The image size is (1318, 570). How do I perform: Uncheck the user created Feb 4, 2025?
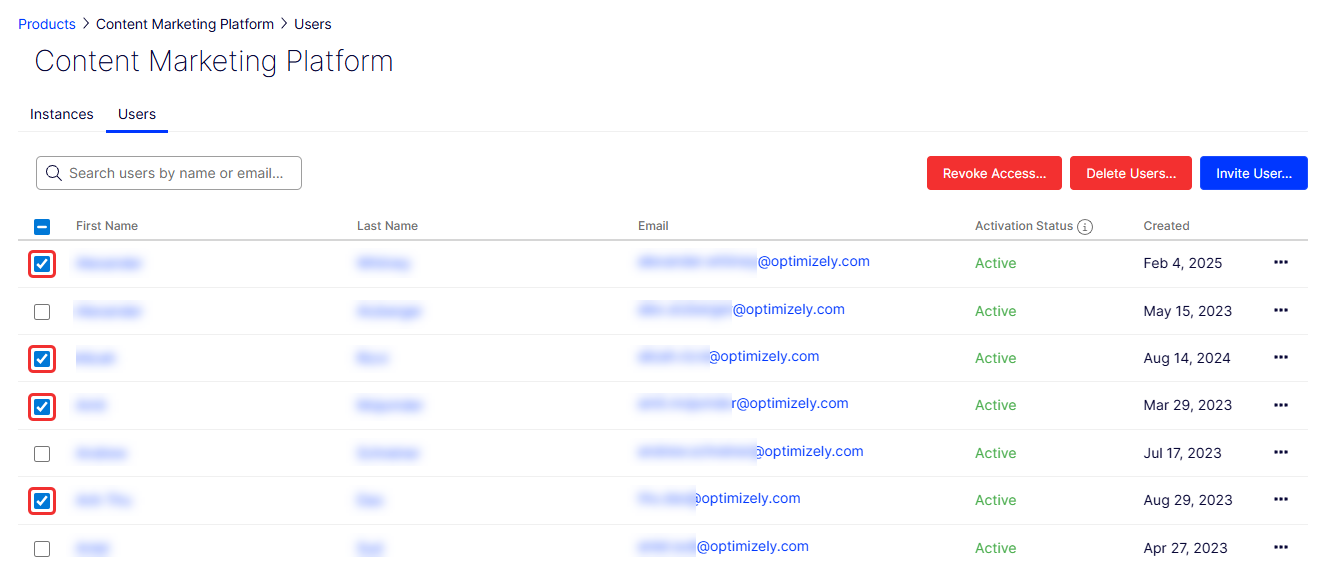click(x=42, y=264)
